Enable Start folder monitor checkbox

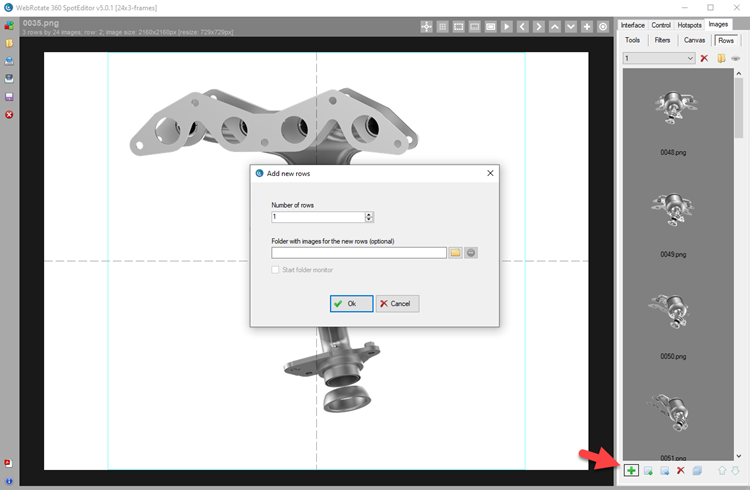pos(275,270)
